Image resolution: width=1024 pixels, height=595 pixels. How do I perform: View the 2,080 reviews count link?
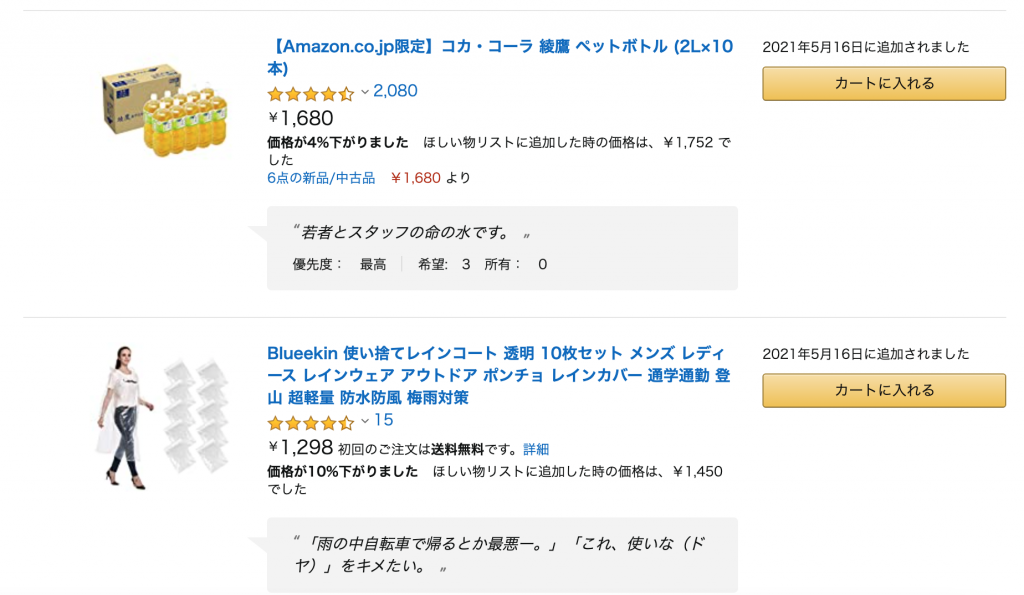(395, 91)
